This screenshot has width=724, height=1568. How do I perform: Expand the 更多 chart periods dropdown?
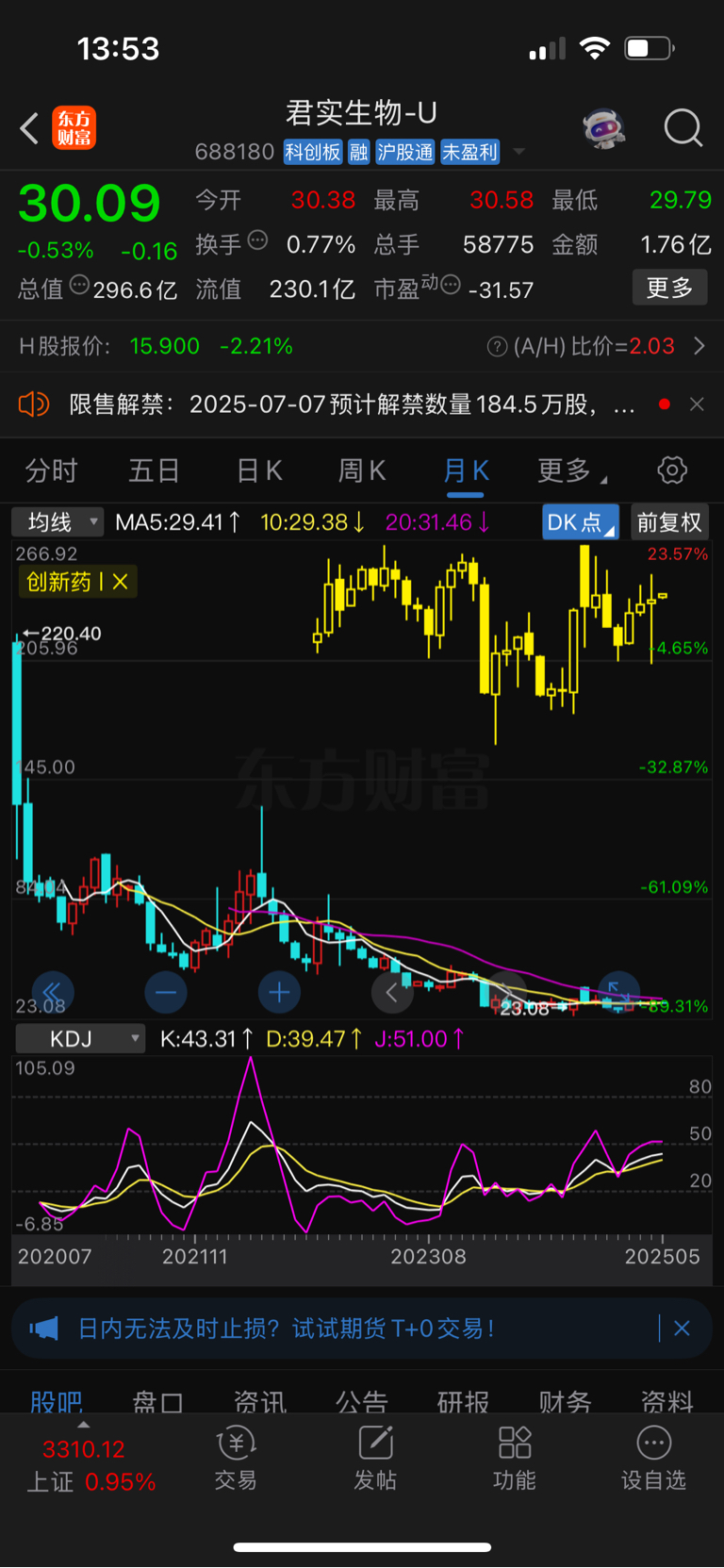click(x=571, y=470)
